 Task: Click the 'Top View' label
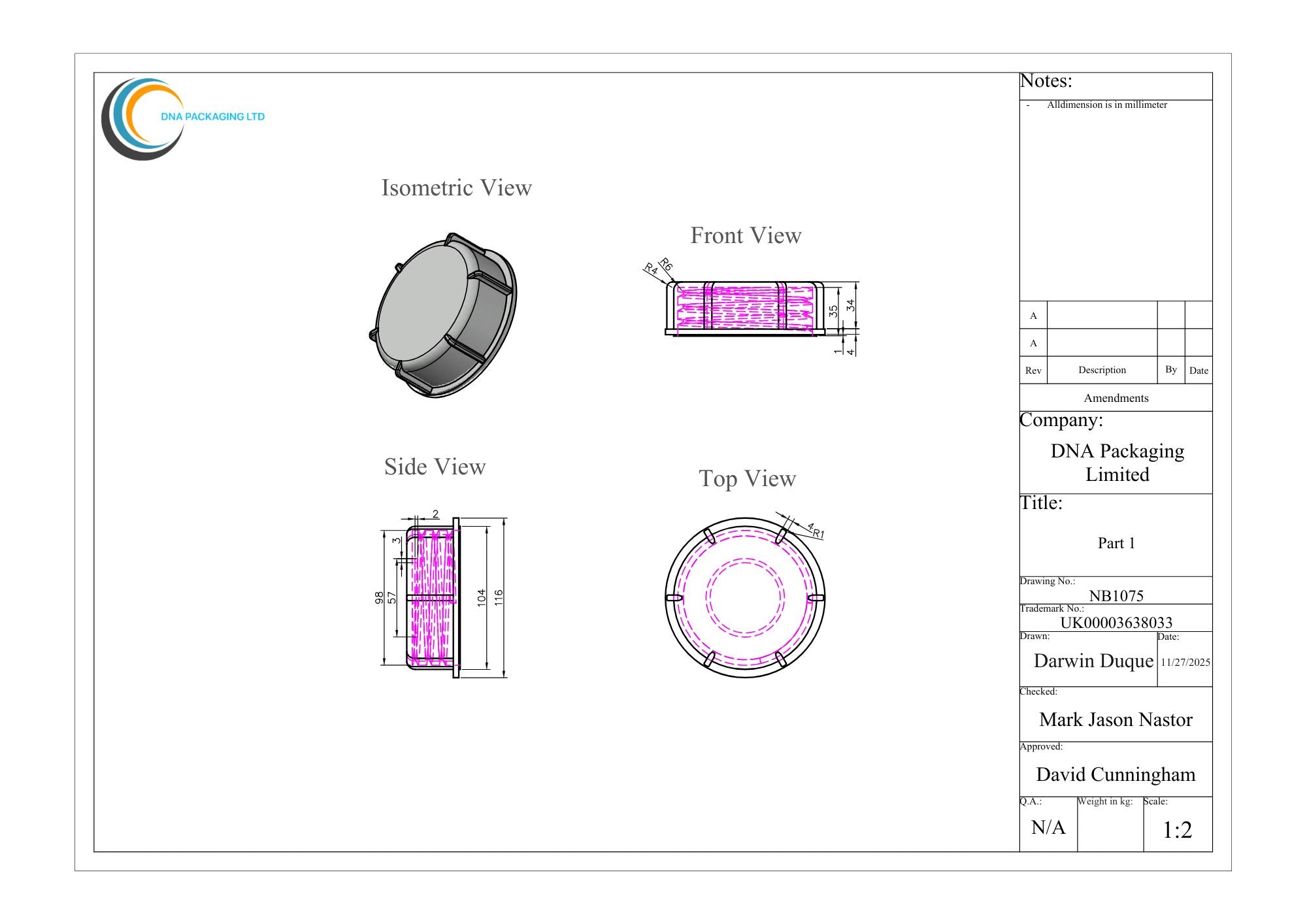click(x=748, y=478)
